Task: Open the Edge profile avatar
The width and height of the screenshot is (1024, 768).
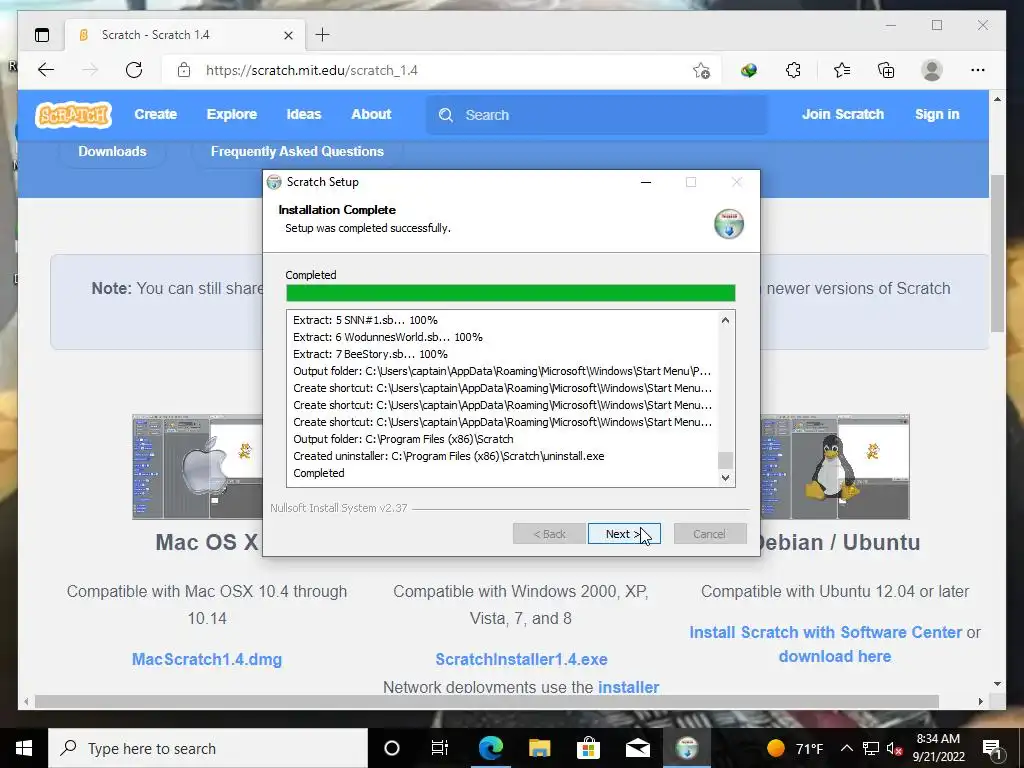Action: [932, 70]
